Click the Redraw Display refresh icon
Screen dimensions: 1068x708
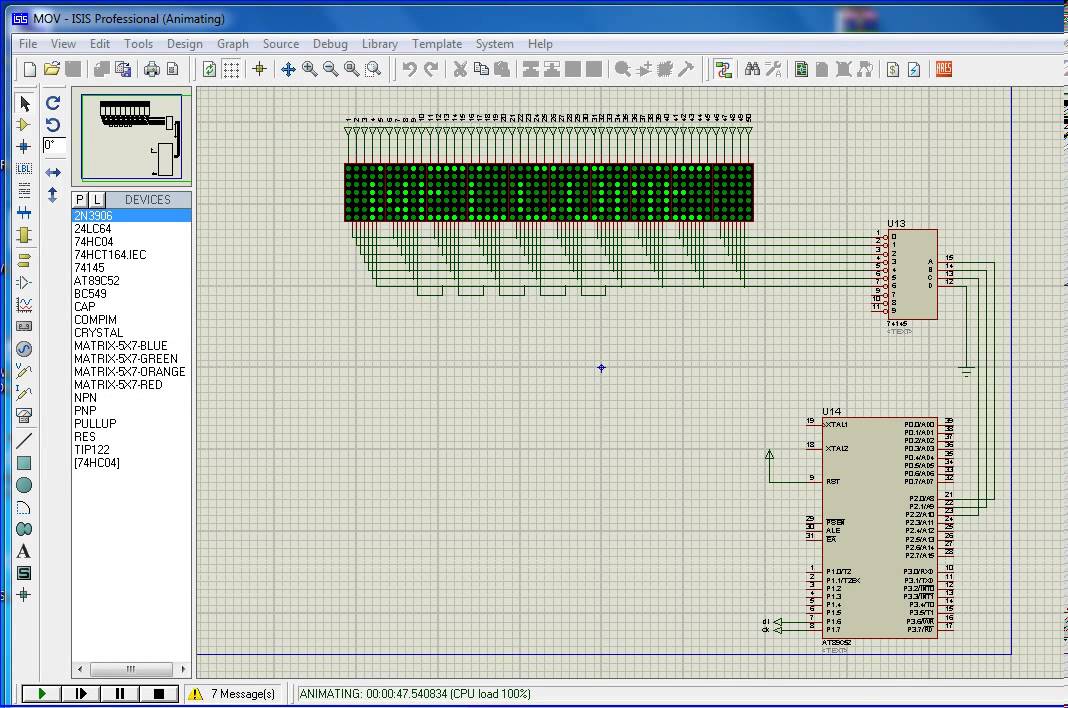tap(210, 69)
